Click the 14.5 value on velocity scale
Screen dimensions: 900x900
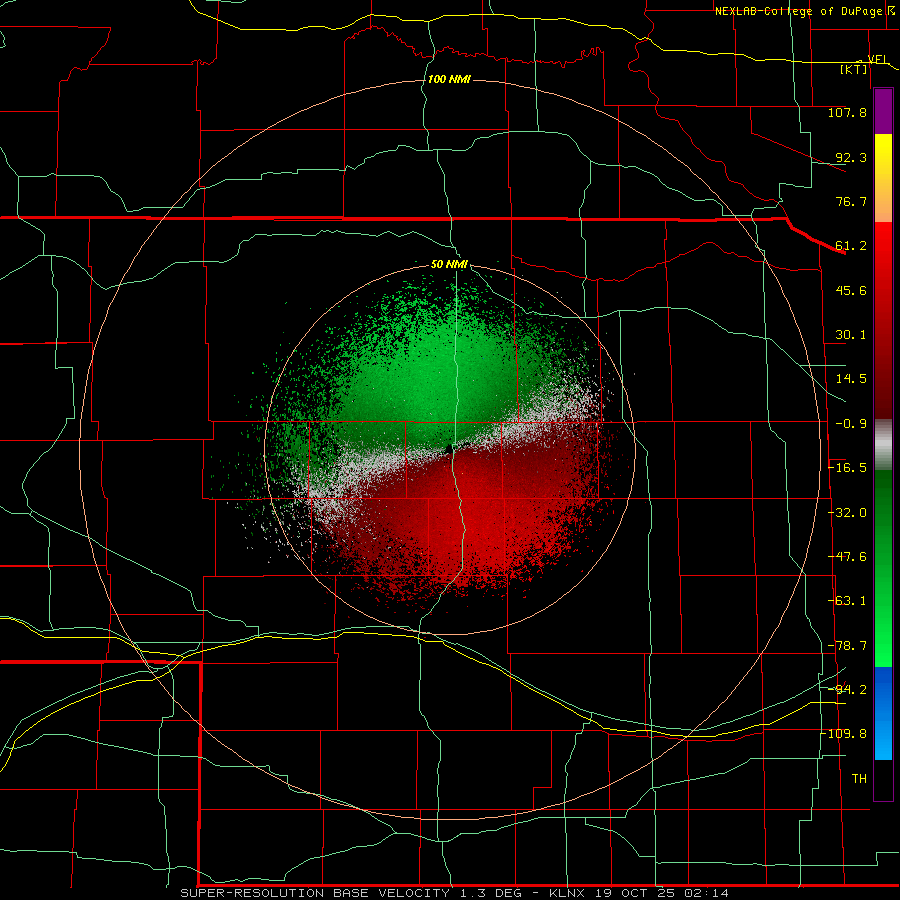pos(851,379)
